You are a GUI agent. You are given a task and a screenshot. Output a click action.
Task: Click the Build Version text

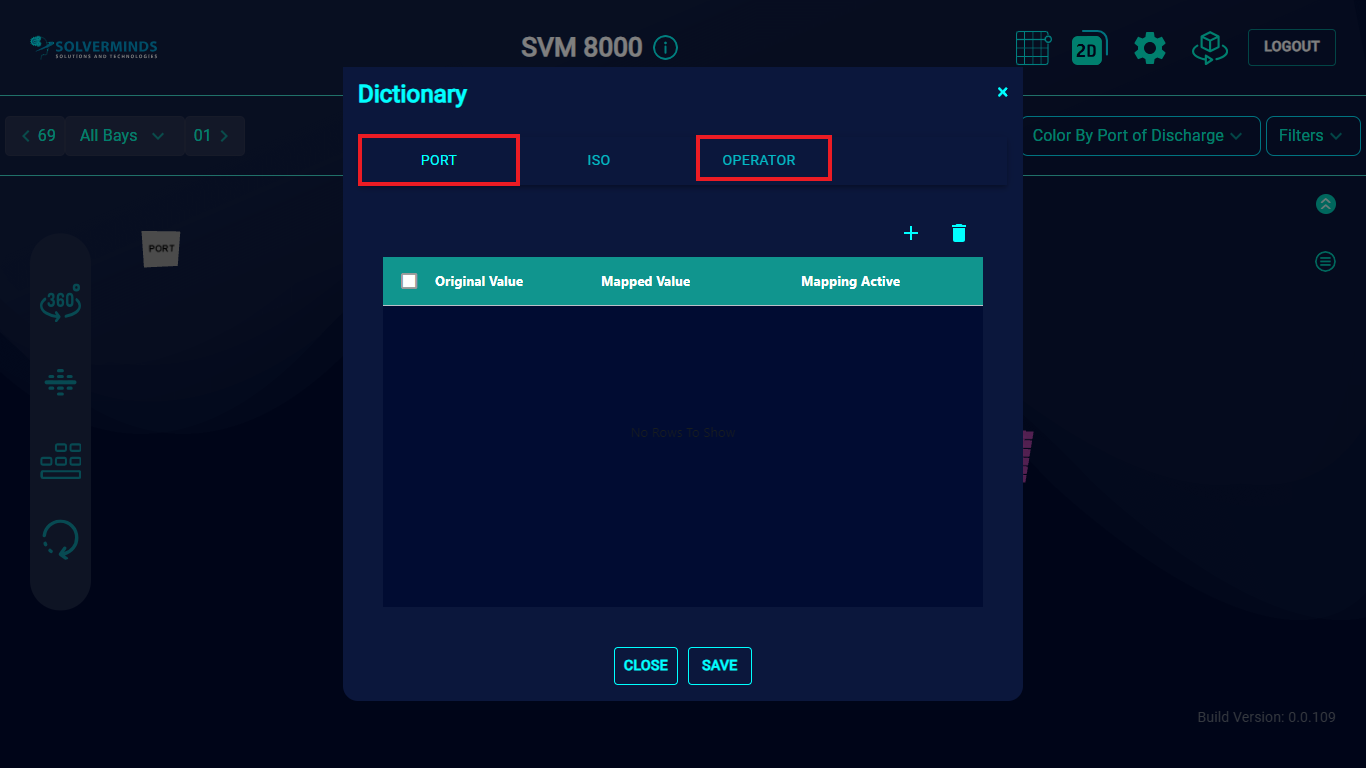click(1266, 717)
